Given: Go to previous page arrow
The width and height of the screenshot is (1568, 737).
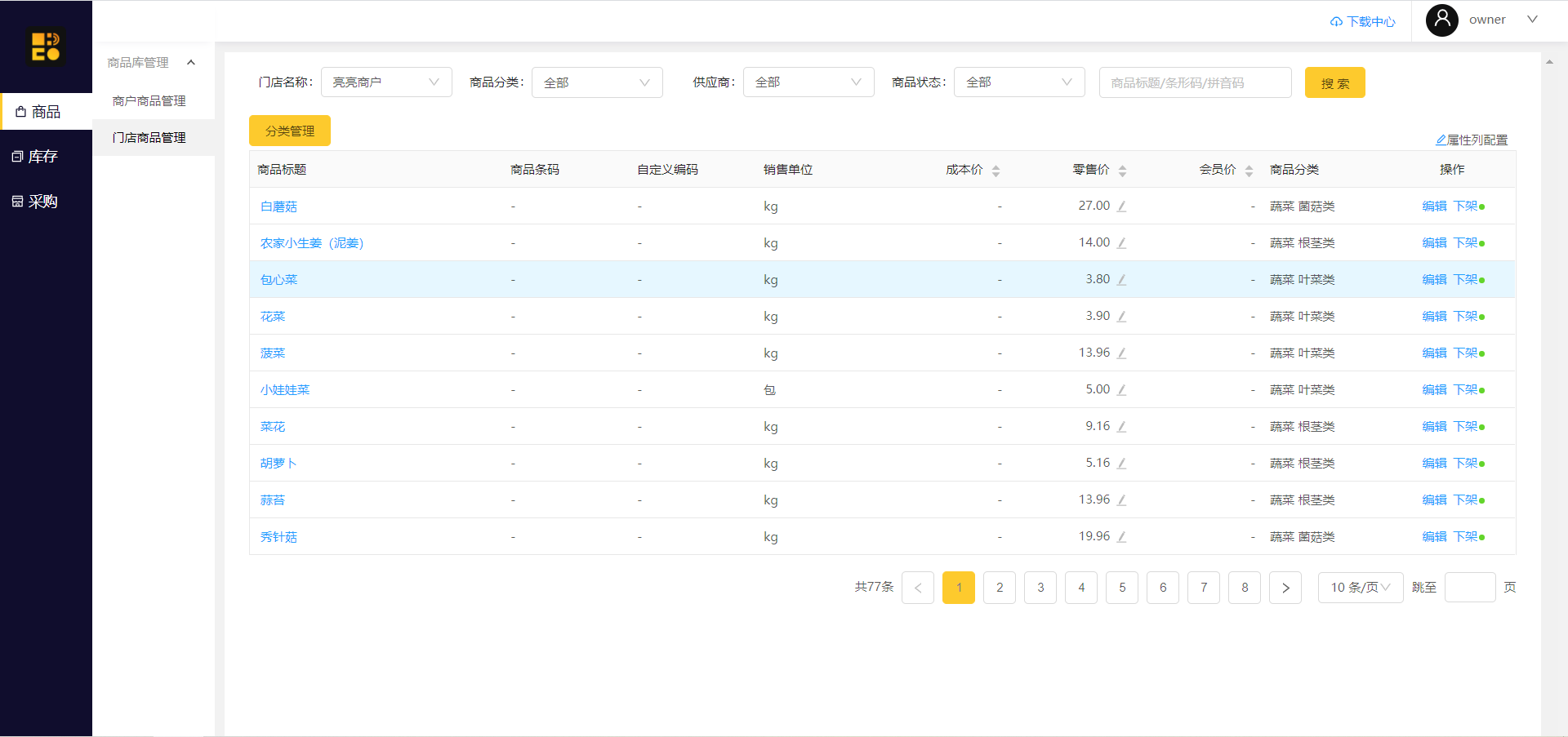Looking at the screenshot, I should 918,588.
